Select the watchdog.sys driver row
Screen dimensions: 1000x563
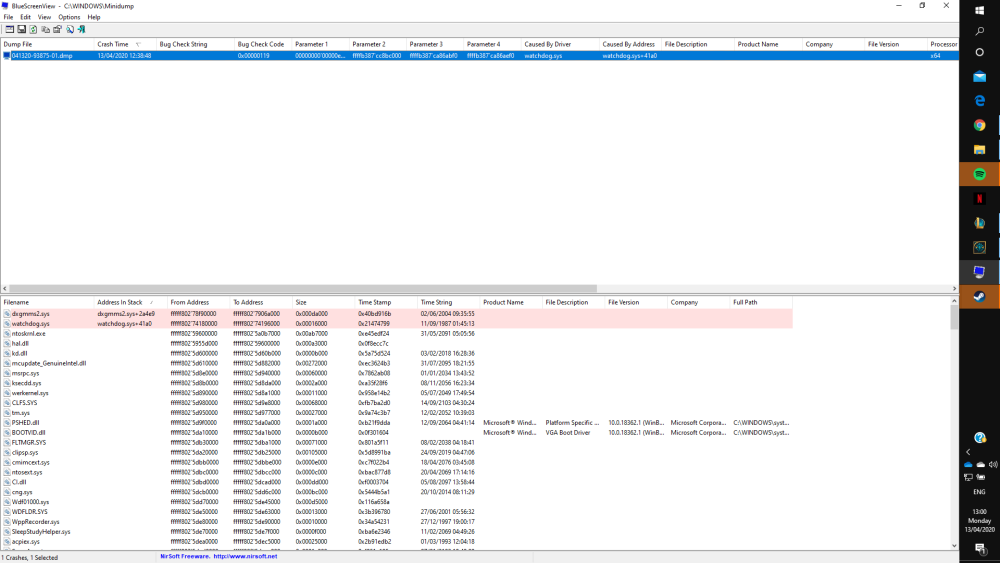point(31,324)
